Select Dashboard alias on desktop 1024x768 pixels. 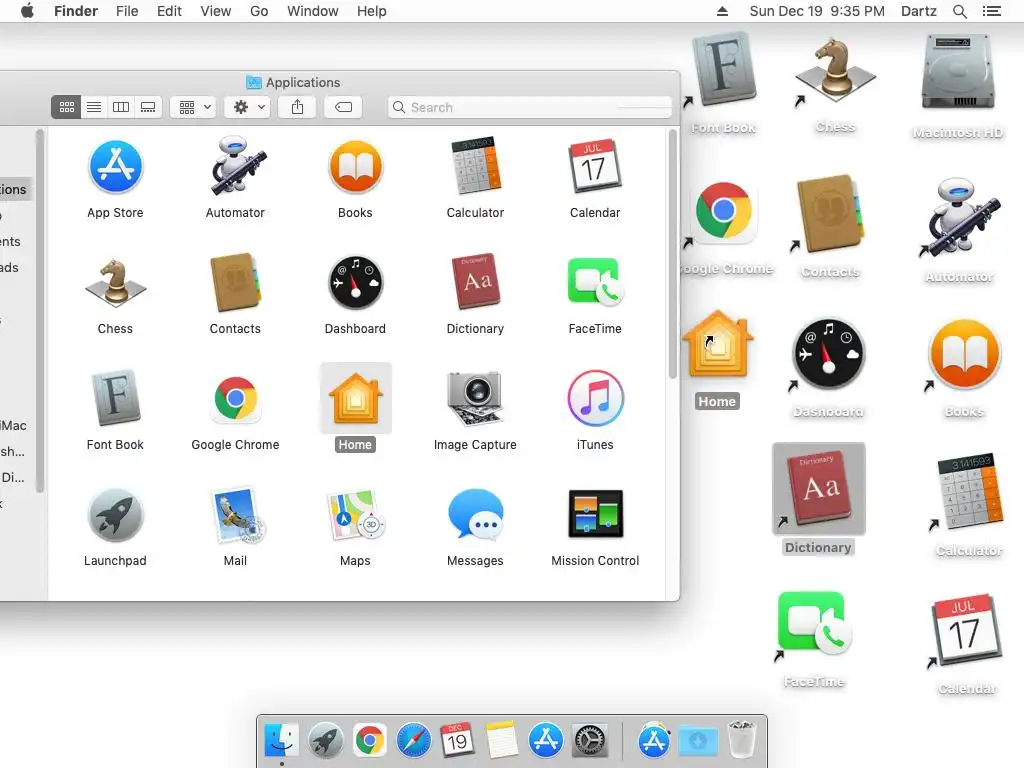tap(829, 354)
